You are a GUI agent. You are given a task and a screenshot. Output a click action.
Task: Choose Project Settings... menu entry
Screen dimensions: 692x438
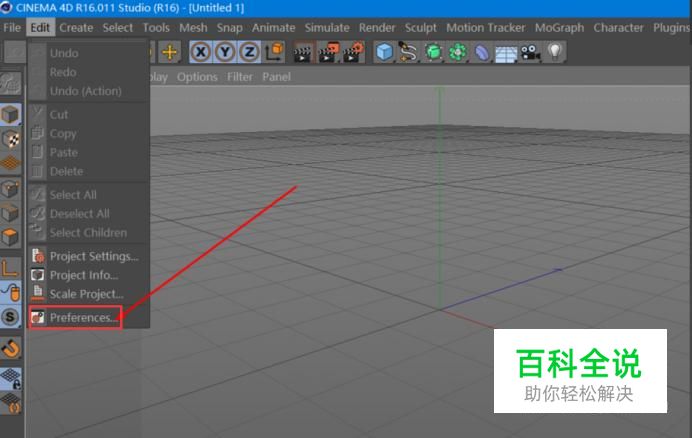[88, 256]
